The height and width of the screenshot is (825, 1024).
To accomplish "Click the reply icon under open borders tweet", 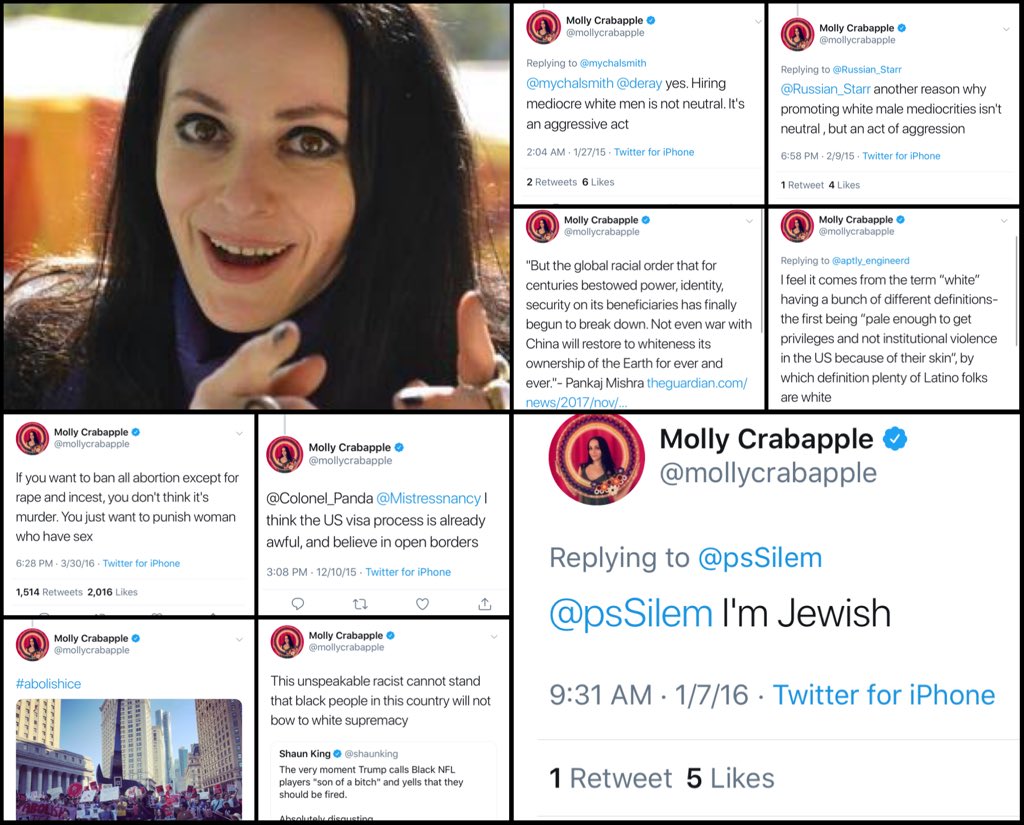I will tap(298, 604).
